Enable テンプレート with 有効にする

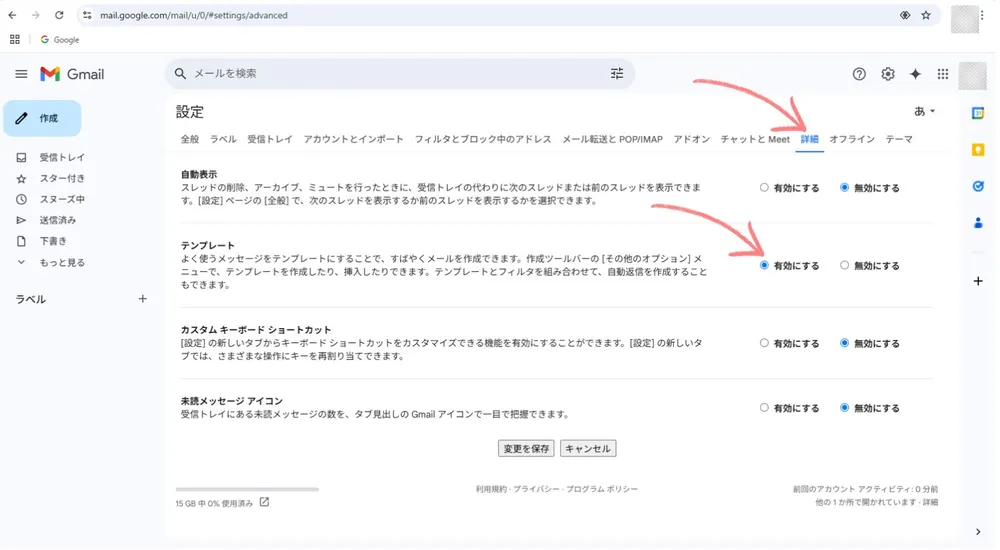click(x=764, y=265)
